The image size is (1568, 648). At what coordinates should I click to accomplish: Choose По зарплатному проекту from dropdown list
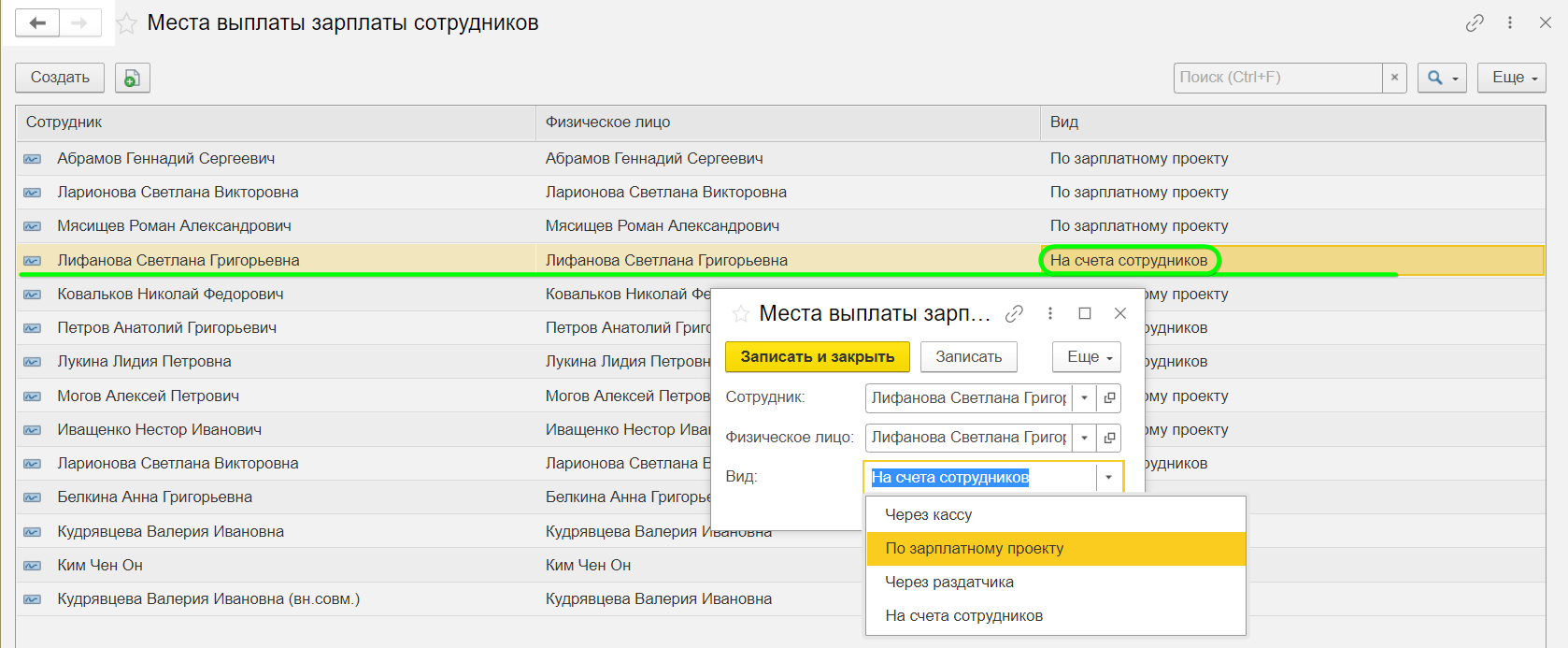(x=1056, y=549)
